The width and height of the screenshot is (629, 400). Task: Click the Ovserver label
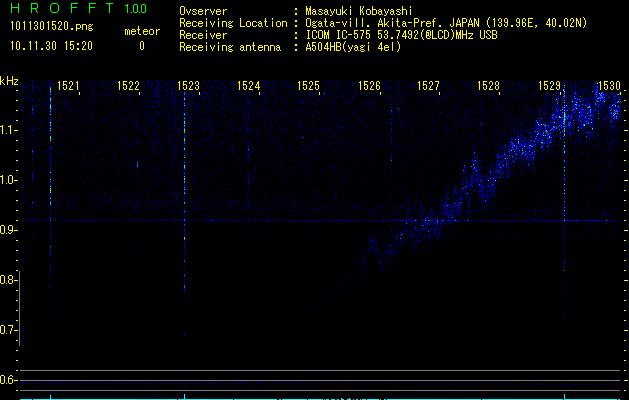click(203, 11)
